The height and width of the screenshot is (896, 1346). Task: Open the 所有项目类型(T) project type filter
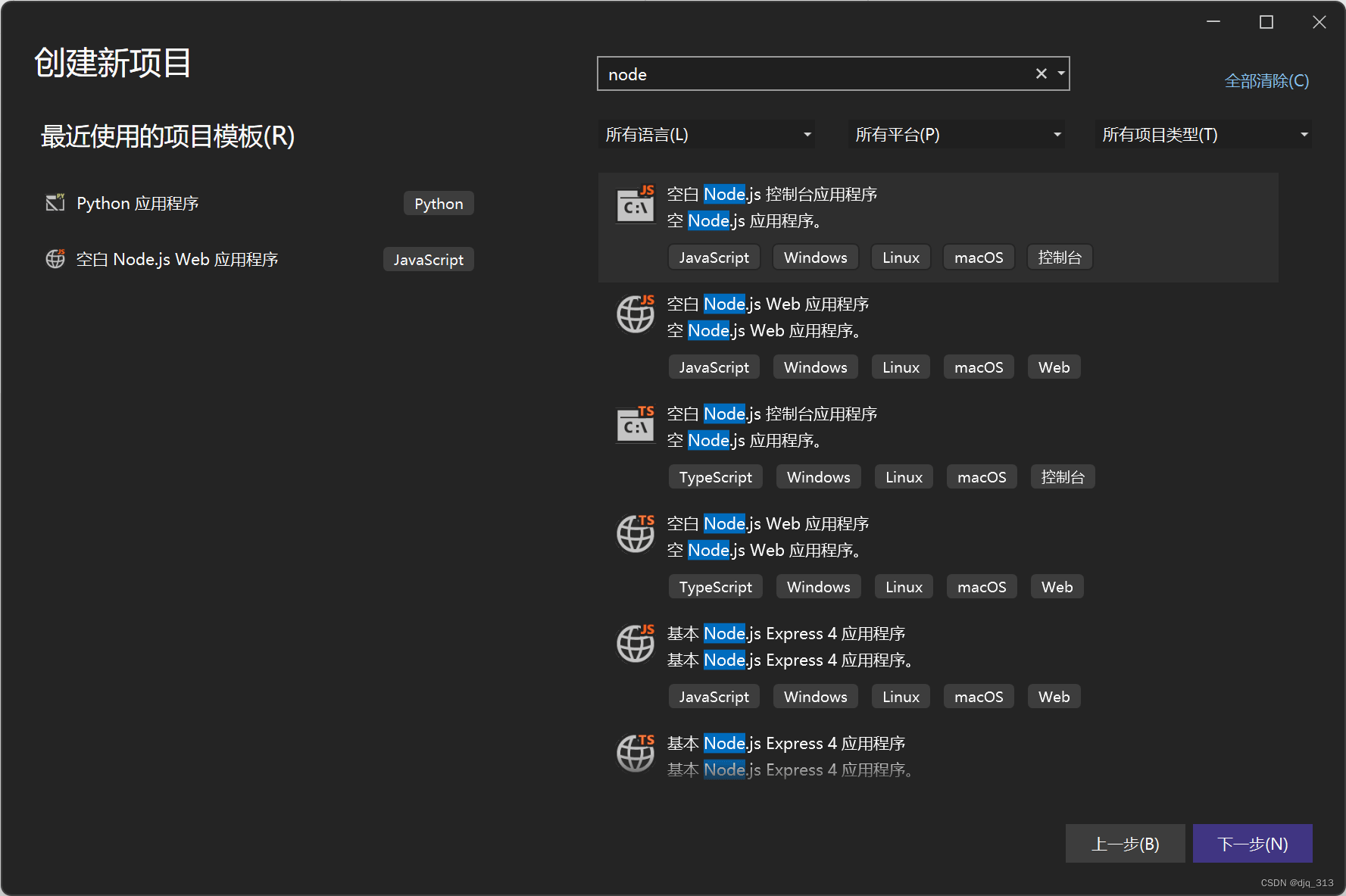(1204, 135)
